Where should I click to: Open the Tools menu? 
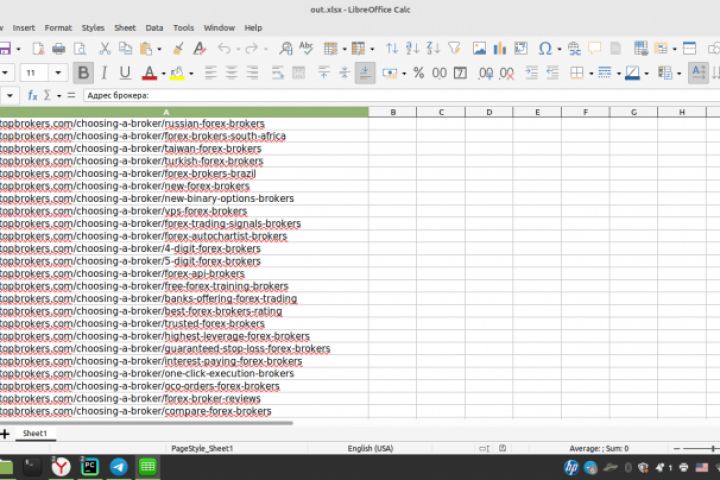pyautogui.click(x=183, y=28)
